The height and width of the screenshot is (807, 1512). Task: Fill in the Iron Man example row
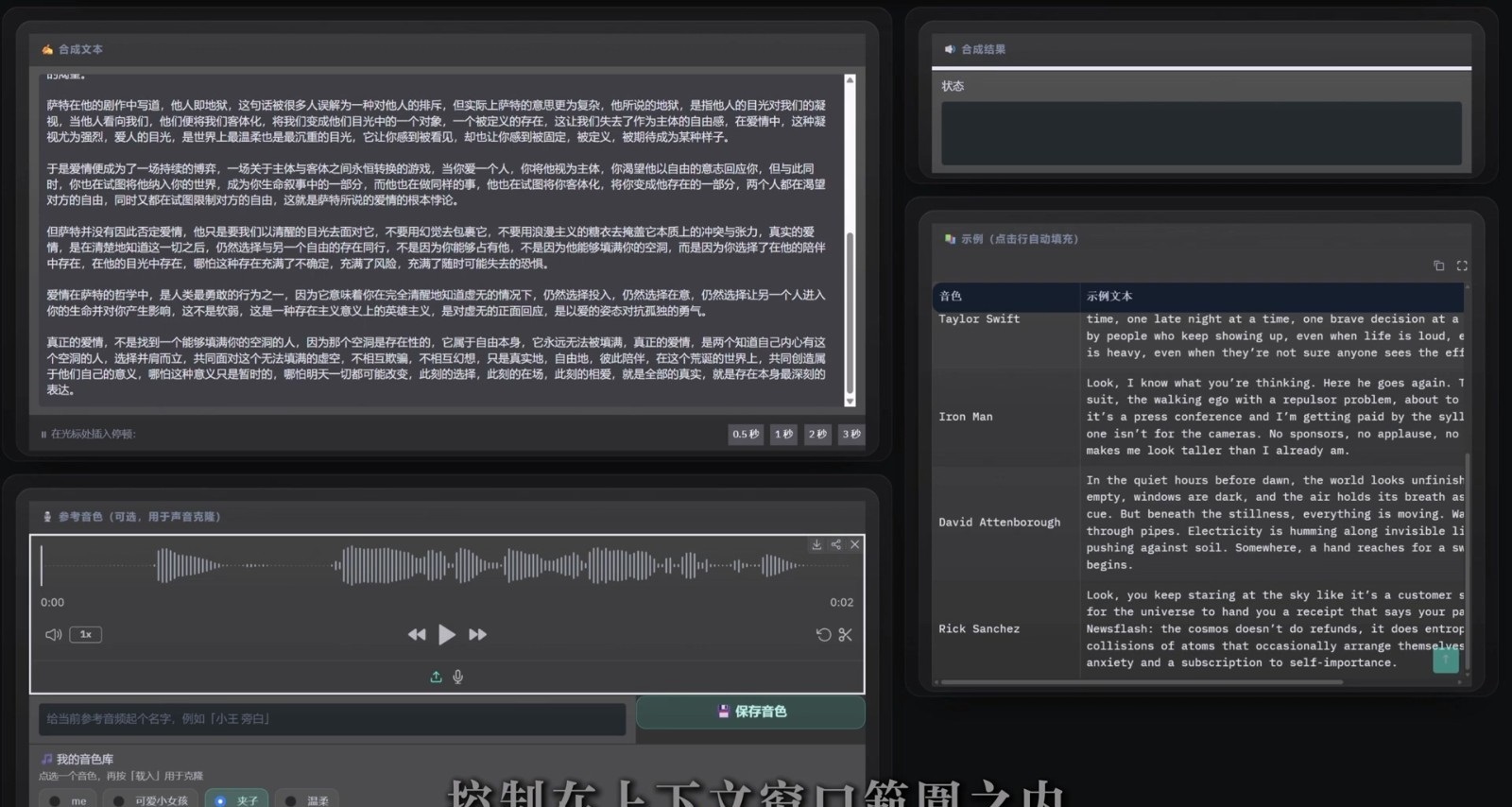(x=1198, y=417)
